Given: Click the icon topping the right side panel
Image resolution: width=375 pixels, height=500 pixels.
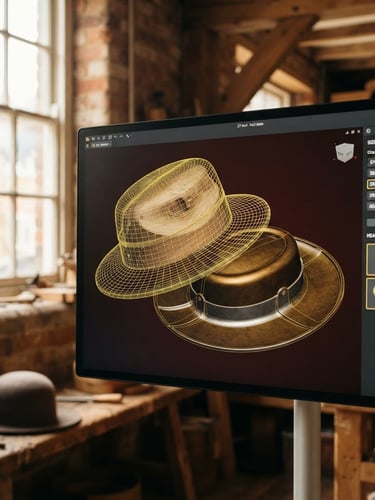Looking at the screenshot, I should coord(368,131).
